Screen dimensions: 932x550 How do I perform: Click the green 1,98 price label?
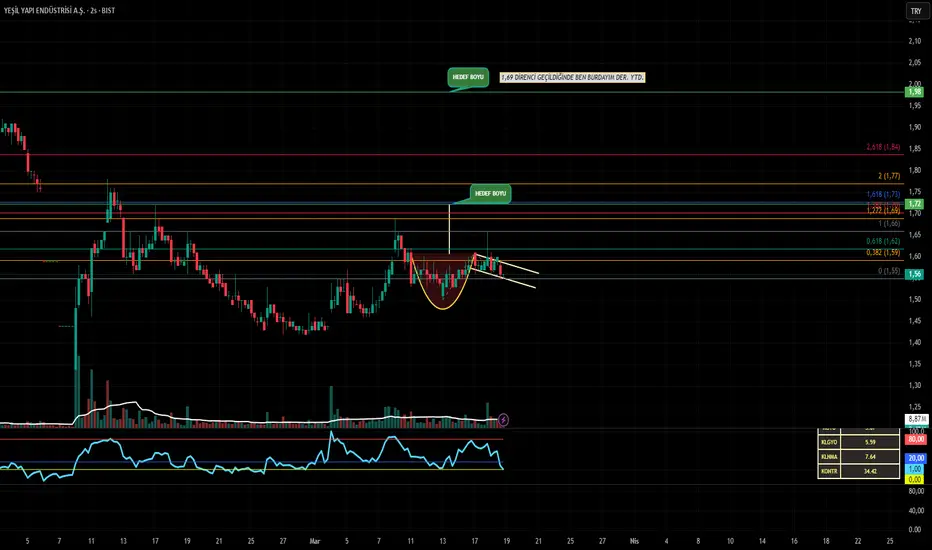pyautogui.click(x=914, y=92)
